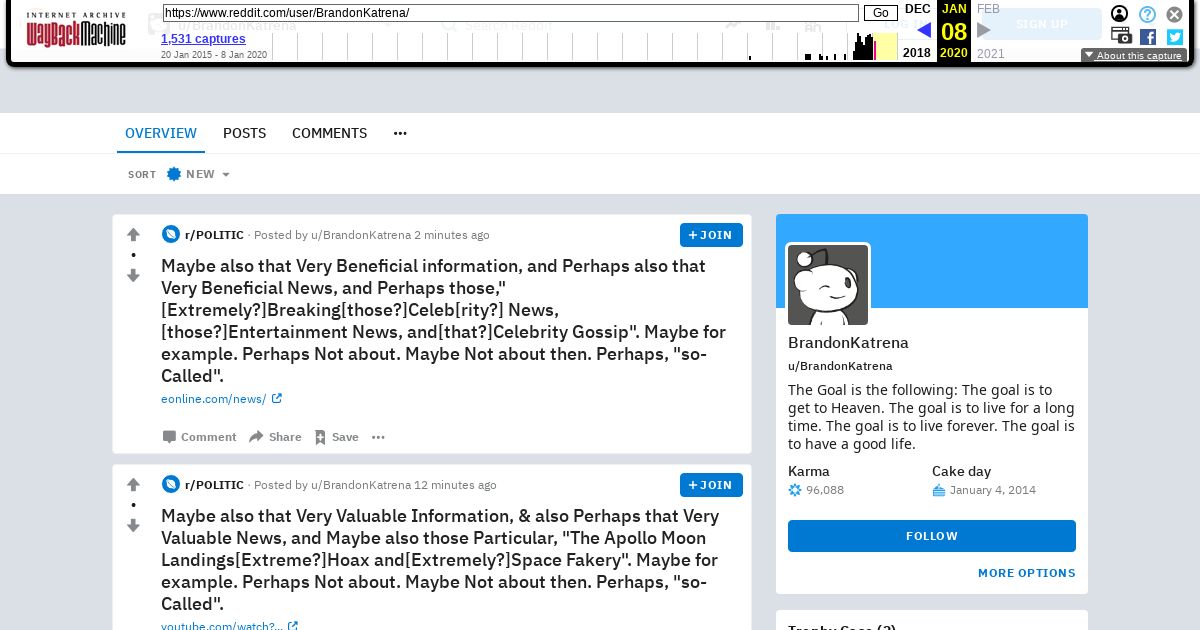Open r/POLITIC icon on second post
This screenshot has height=630, width=1200.
[171, 485]
